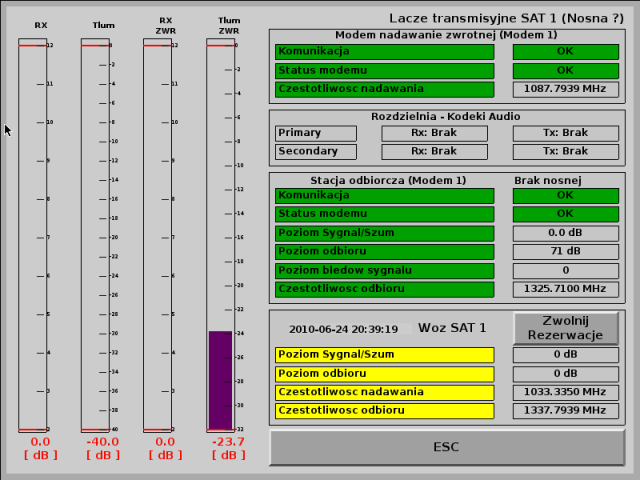Select the RX level meter bar
Image resolution: width=640 pixels, height=480 pixels.
click(32, 236)
